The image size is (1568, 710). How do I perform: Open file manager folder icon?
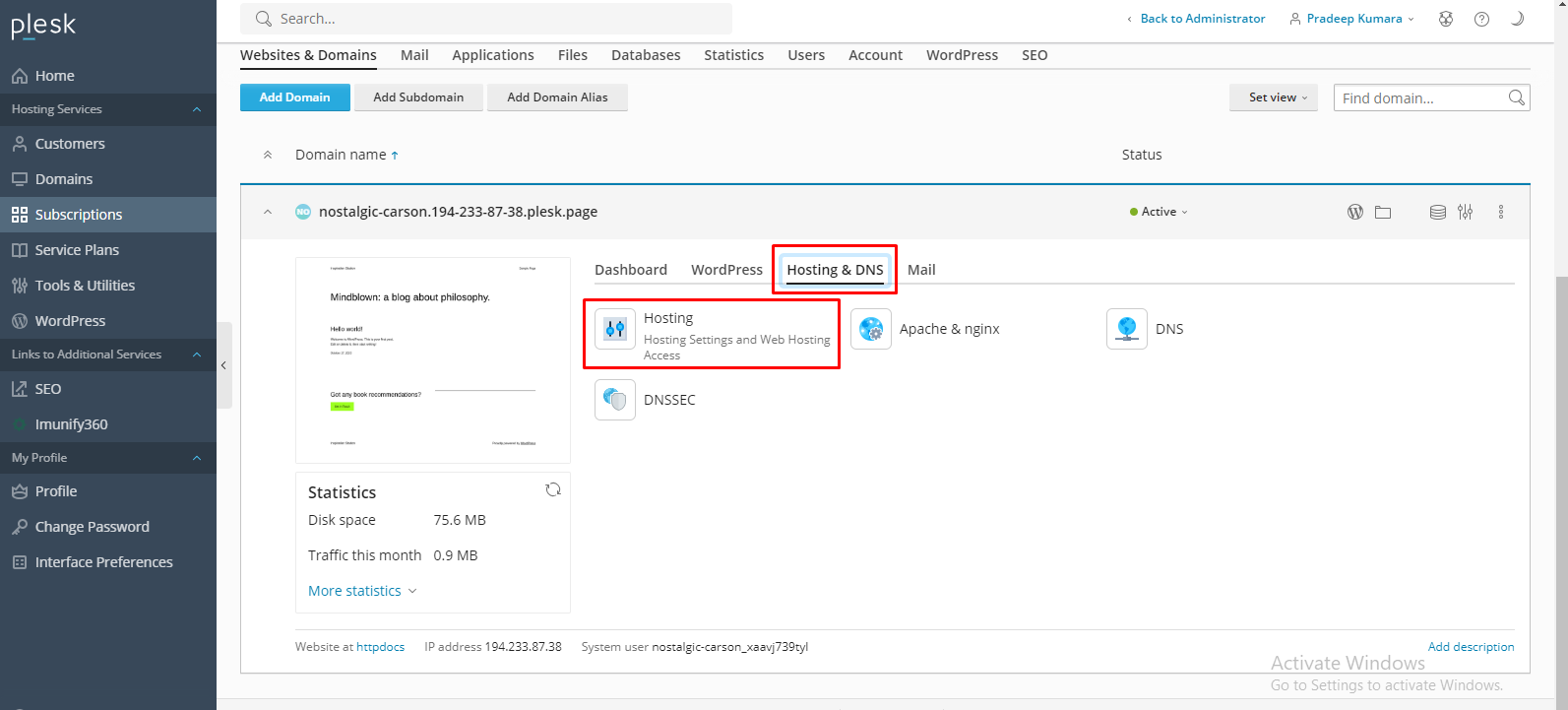(x=1383, y=212)
